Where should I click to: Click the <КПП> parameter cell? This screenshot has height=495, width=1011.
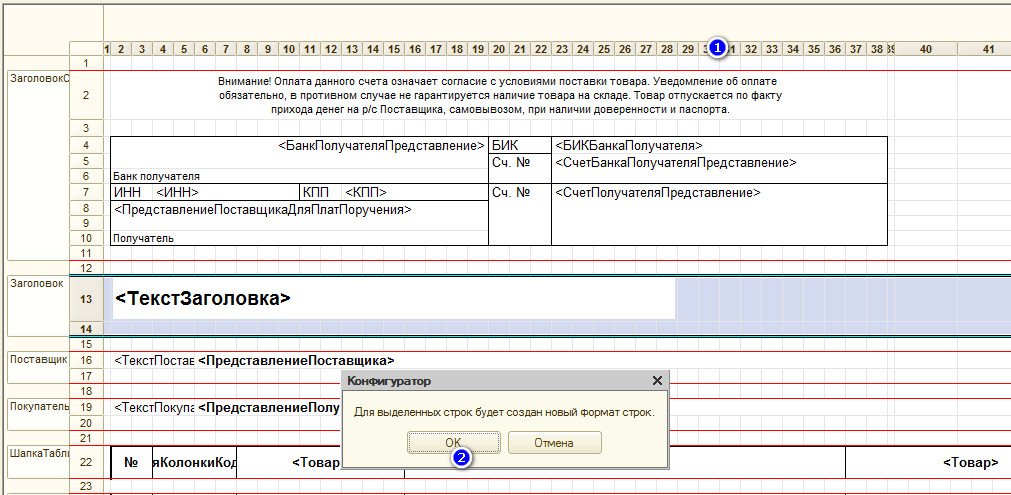(x=366, y=192)
